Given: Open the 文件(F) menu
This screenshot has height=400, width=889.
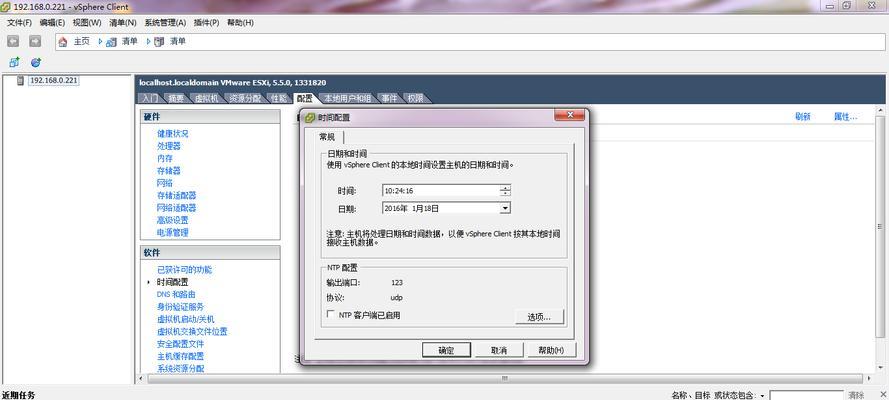Looking at the screenshot, I should pyautogui.click(x=19, y=23).
